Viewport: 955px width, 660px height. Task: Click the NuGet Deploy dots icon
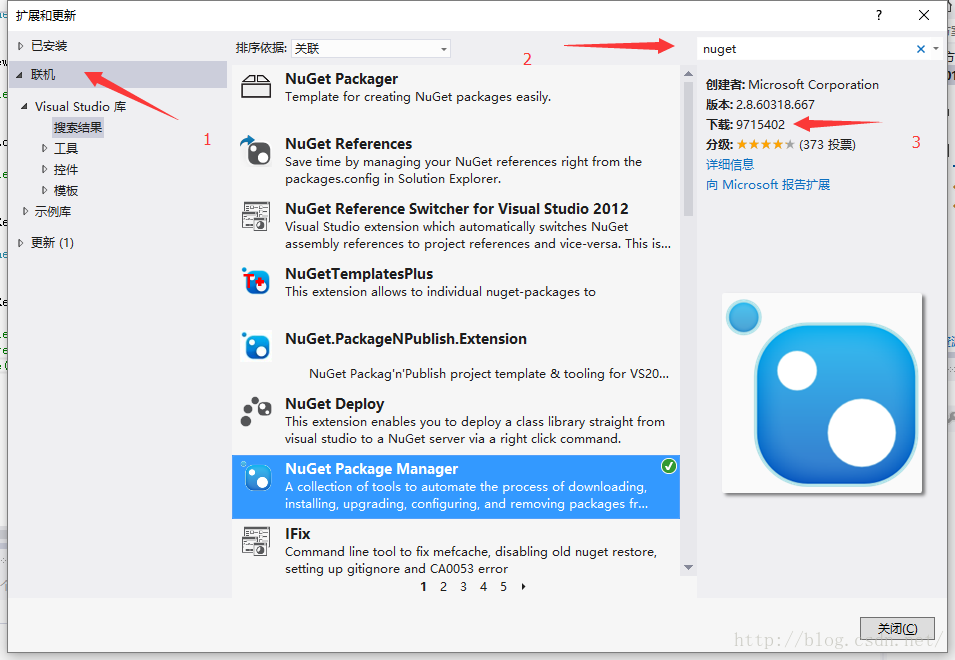point(256,412)
